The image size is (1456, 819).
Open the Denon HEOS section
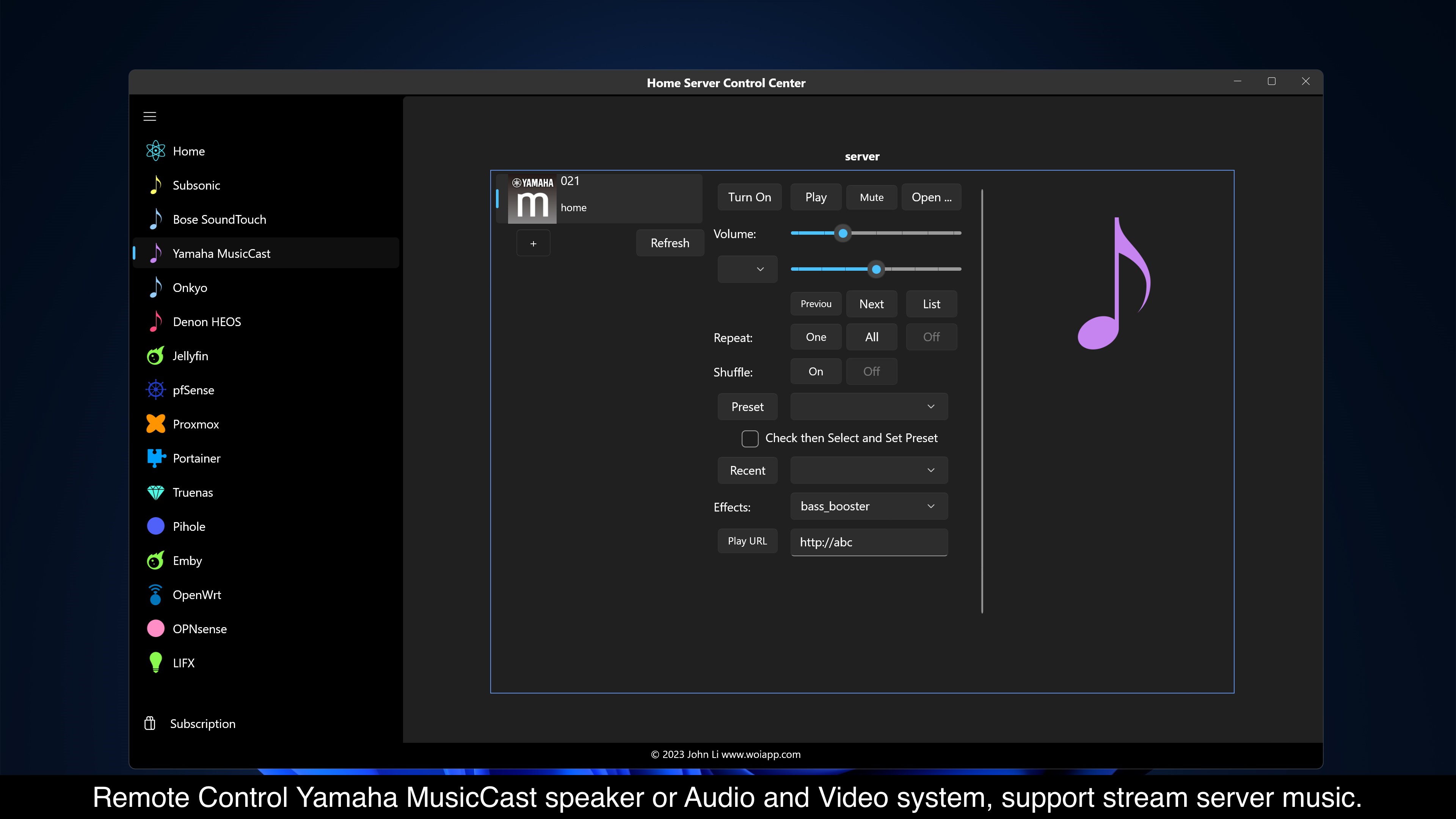pos(207,322)
